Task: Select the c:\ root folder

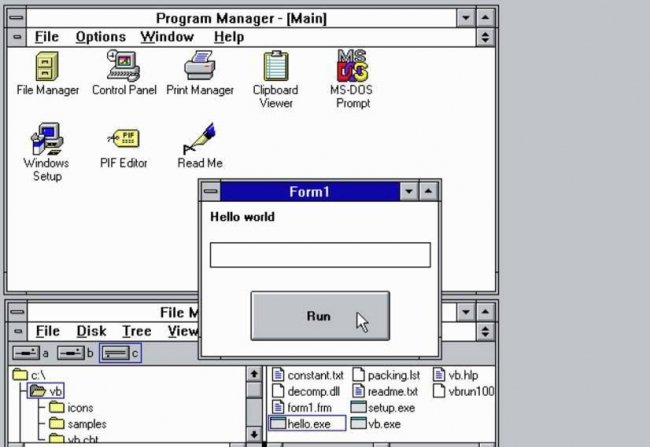Action: [x=29, y=375]
